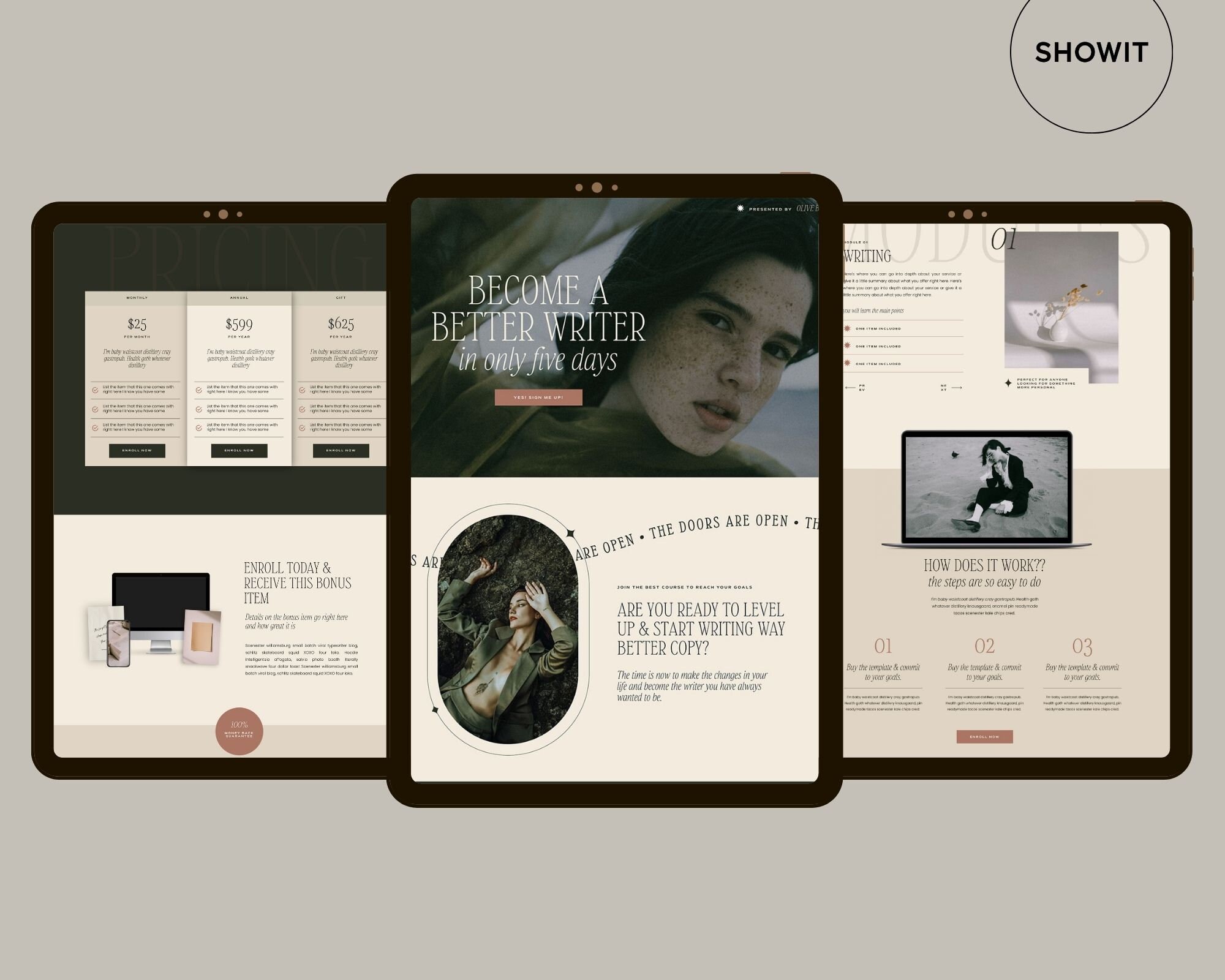Click the second check icon in the $25 card
Viewport: 1225px width, 980px height.
(x=95, y=409)
